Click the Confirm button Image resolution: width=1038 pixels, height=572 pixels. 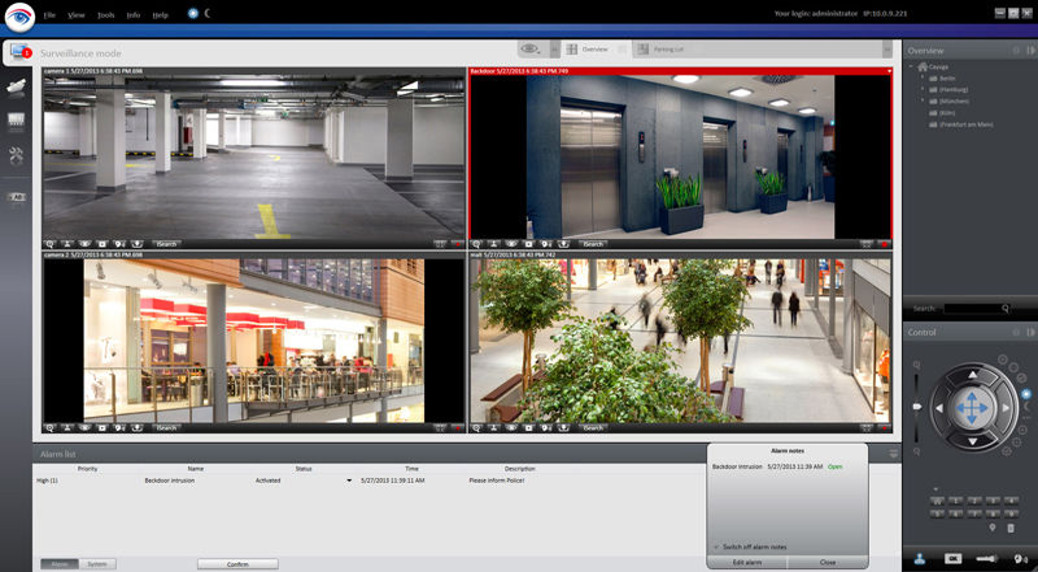coord(237,564)
